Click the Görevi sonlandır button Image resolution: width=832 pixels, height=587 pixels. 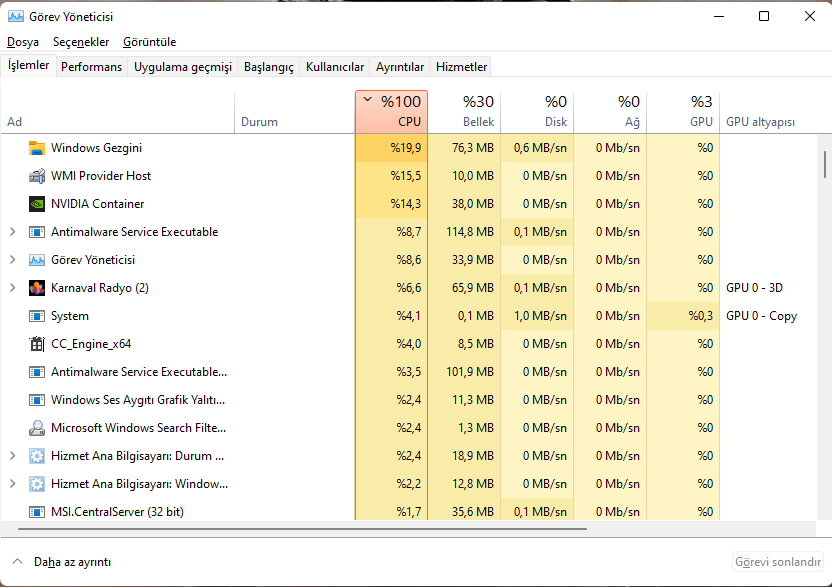coord(778,562)
